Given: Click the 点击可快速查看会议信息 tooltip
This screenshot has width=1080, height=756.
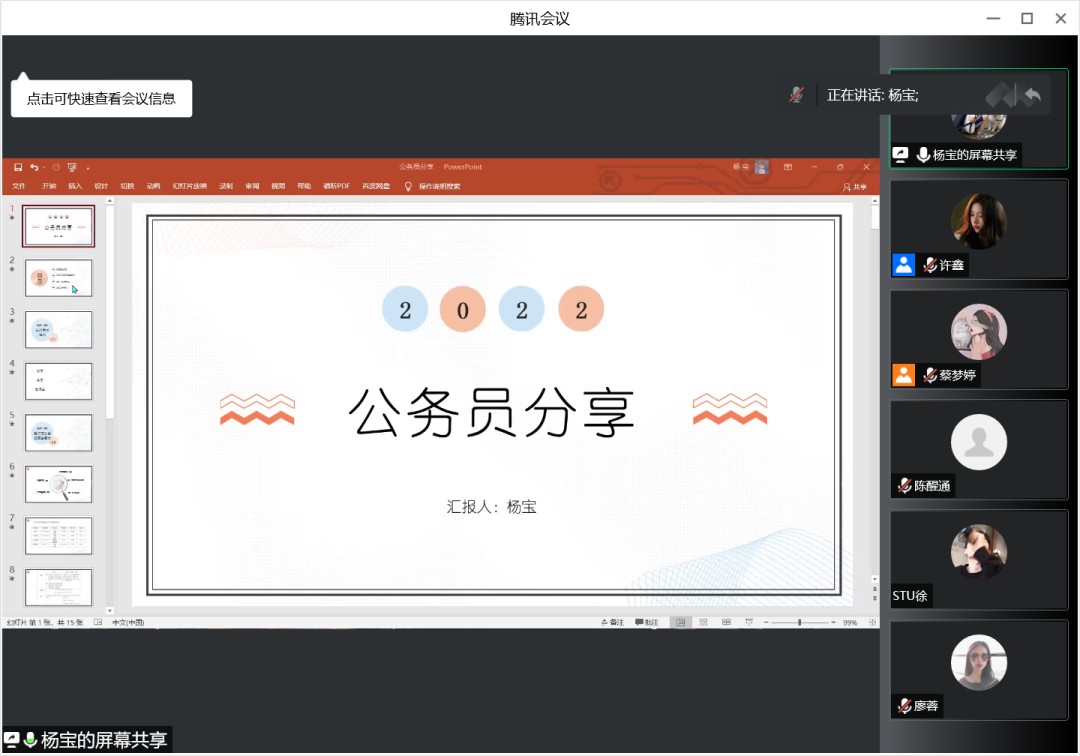Looking at the screenshot, I should coord(101,98).
